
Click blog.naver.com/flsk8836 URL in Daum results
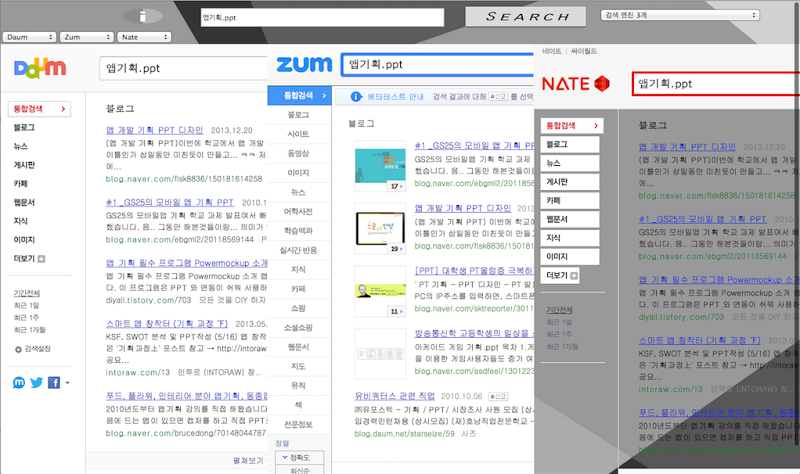[184, 179]
